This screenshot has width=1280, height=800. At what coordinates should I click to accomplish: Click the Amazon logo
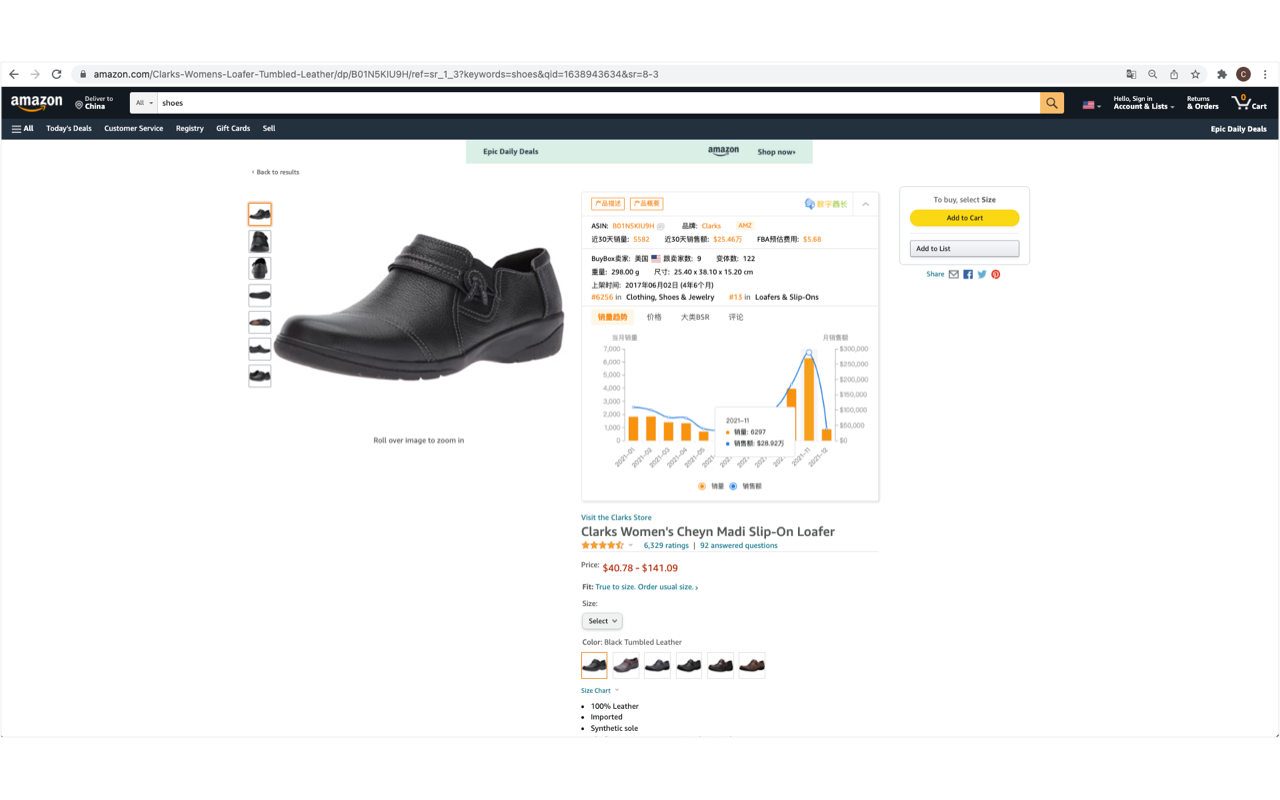(37, 103)
